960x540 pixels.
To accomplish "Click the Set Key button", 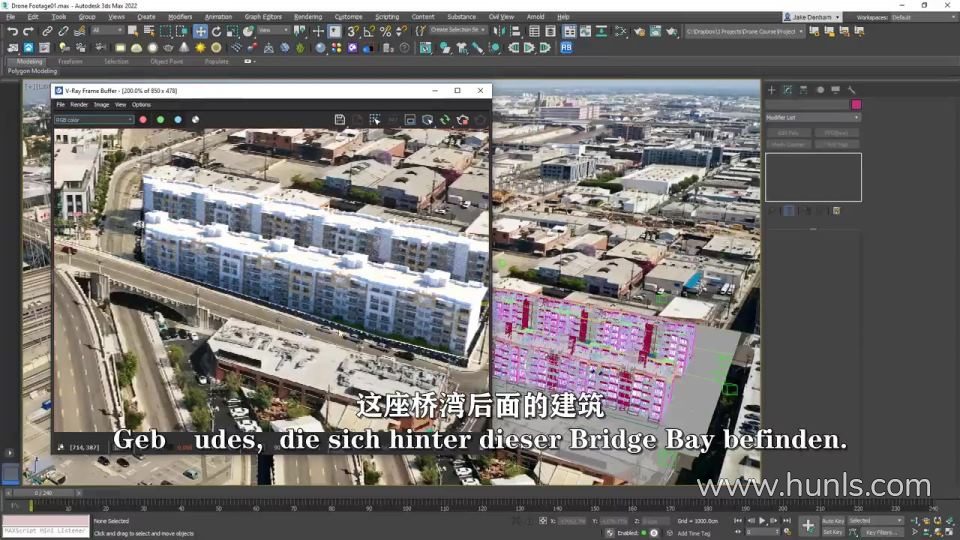I will [833, 532].
